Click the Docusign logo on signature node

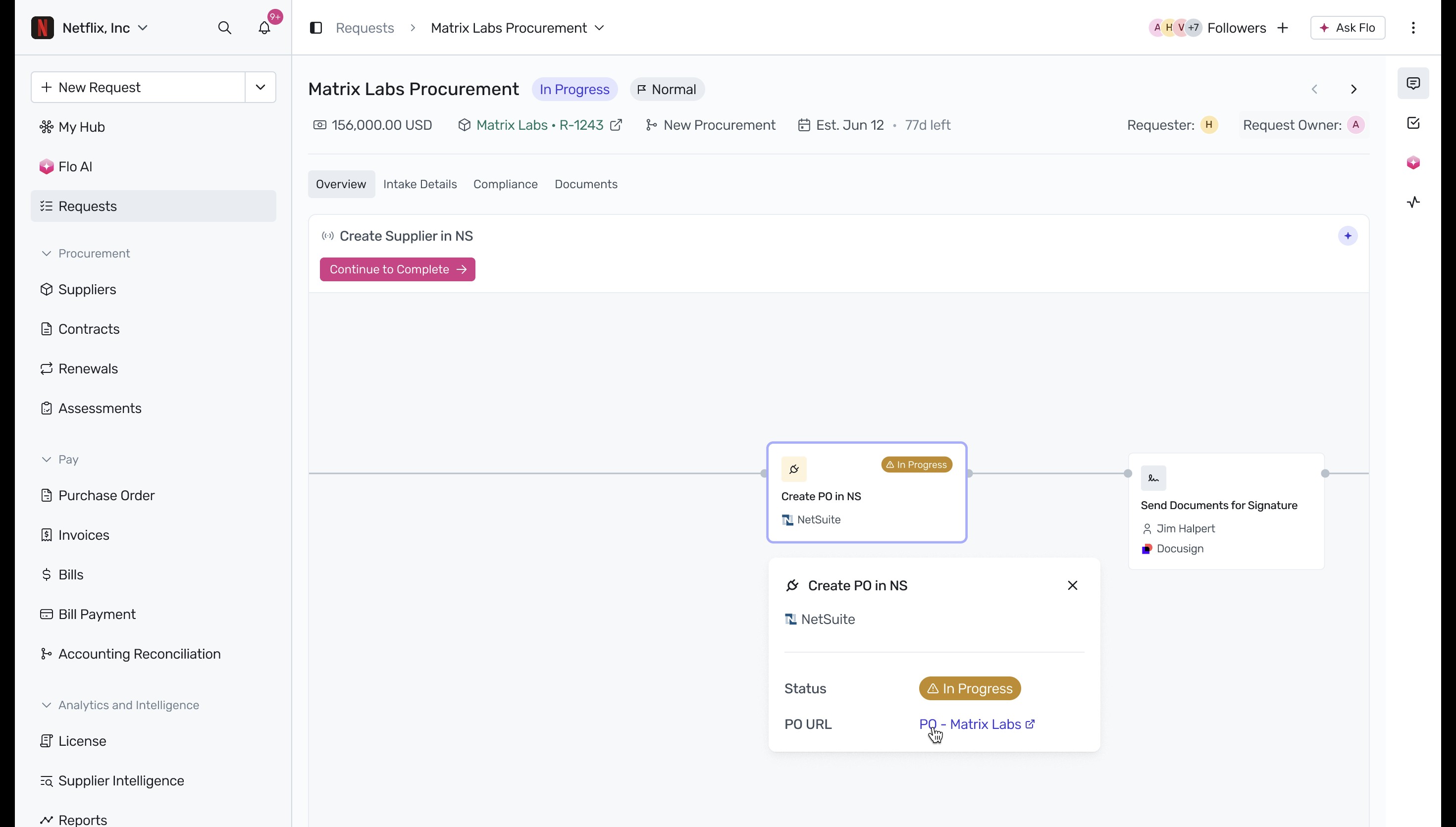pyautogui.click(x=1146, y=549)
